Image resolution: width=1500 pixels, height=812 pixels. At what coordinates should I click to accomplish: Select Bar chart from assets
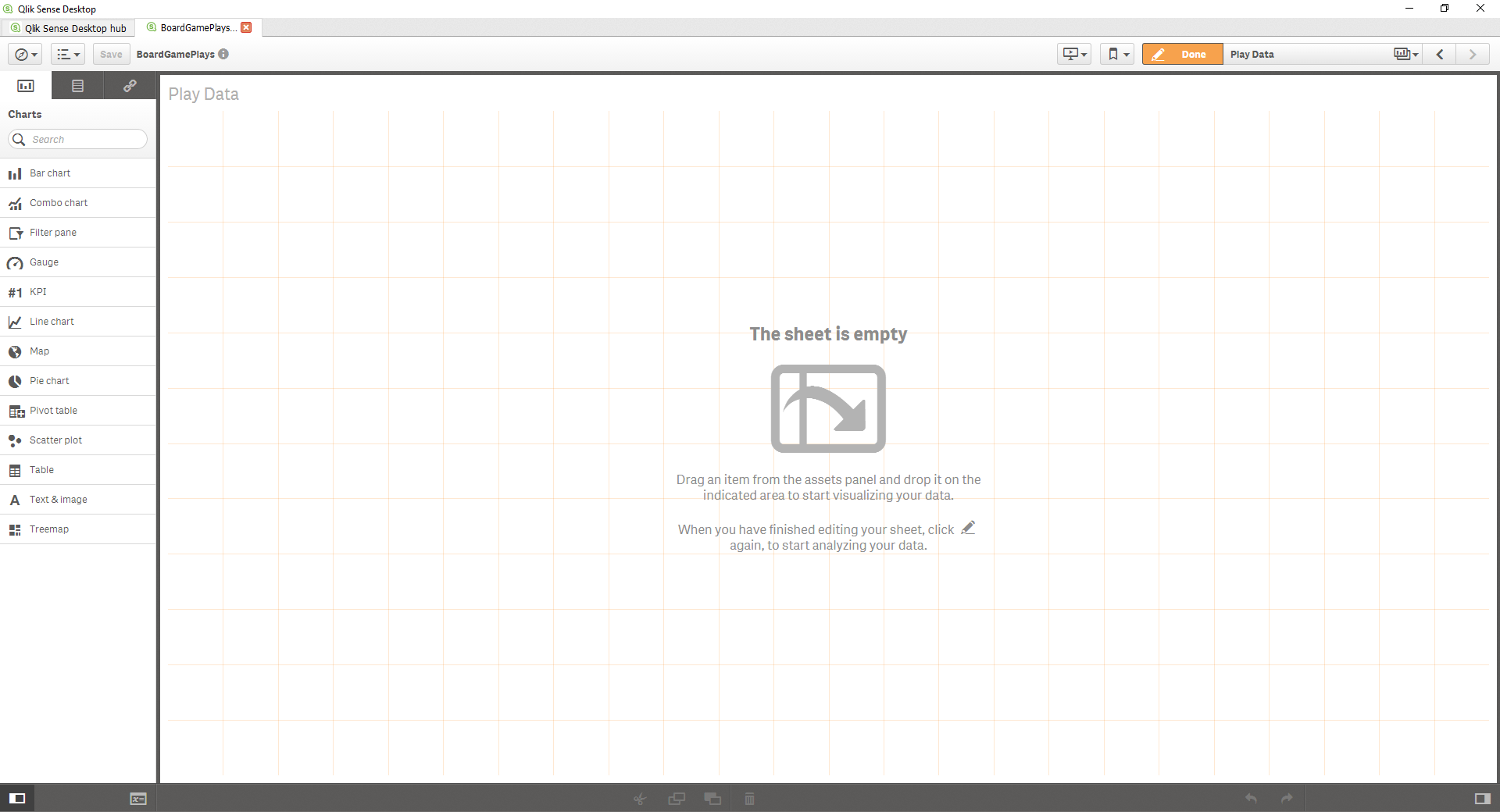(78, 173)
